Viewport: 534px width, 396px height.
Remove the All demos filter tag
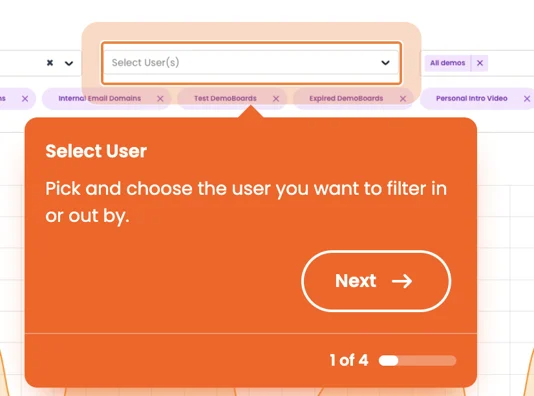click(480, 63)
